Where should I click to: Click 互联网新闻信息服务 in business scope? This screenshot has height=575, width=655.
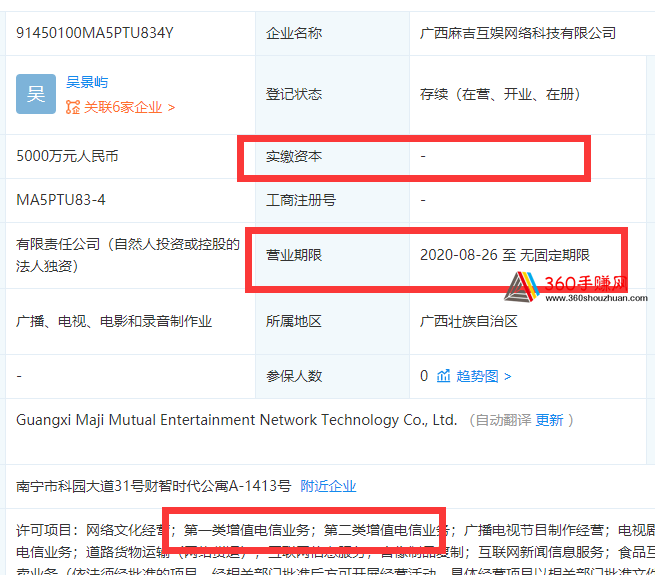coord(541,552)
